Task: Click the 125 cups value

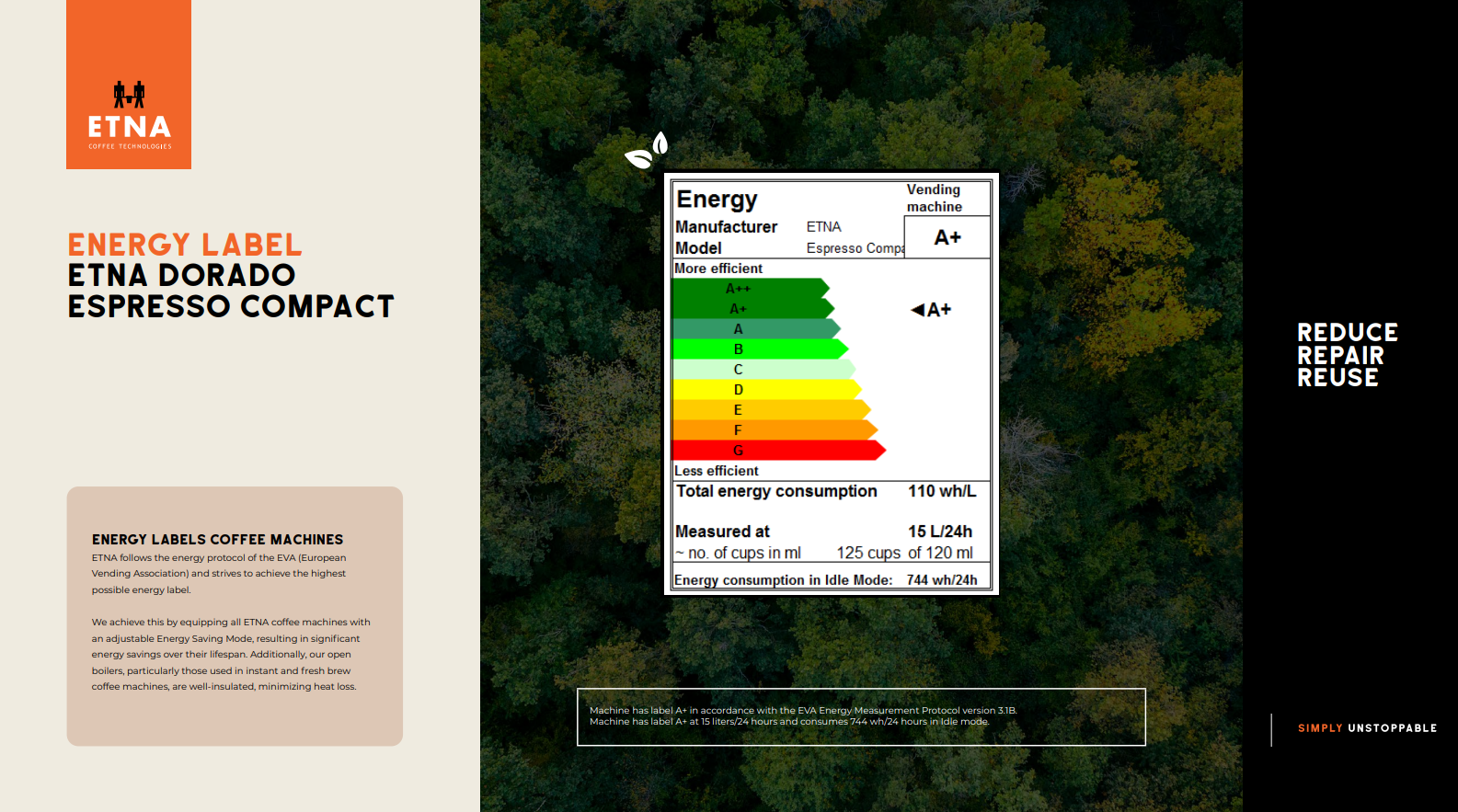Action: pos(868,553)
